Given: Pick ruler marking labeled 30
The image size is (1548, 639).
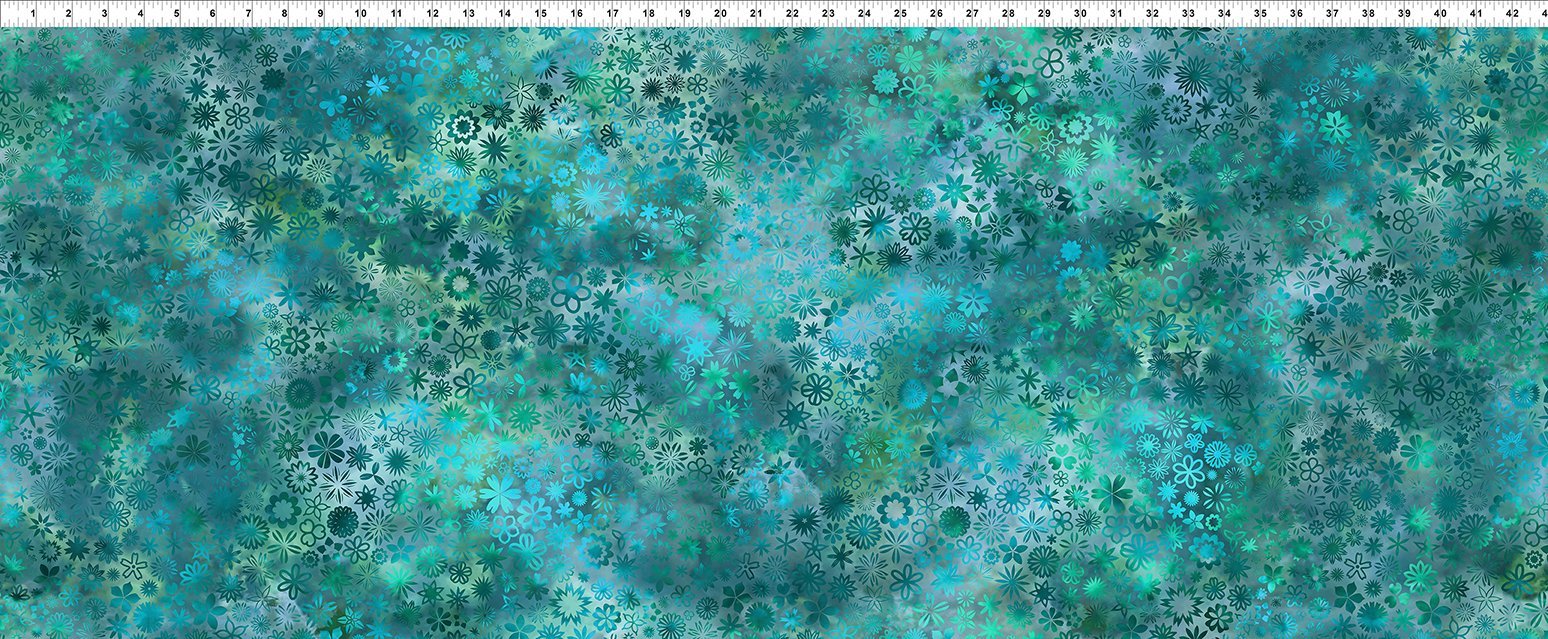Looking at the screenshot, I should tap(1080, 14).
